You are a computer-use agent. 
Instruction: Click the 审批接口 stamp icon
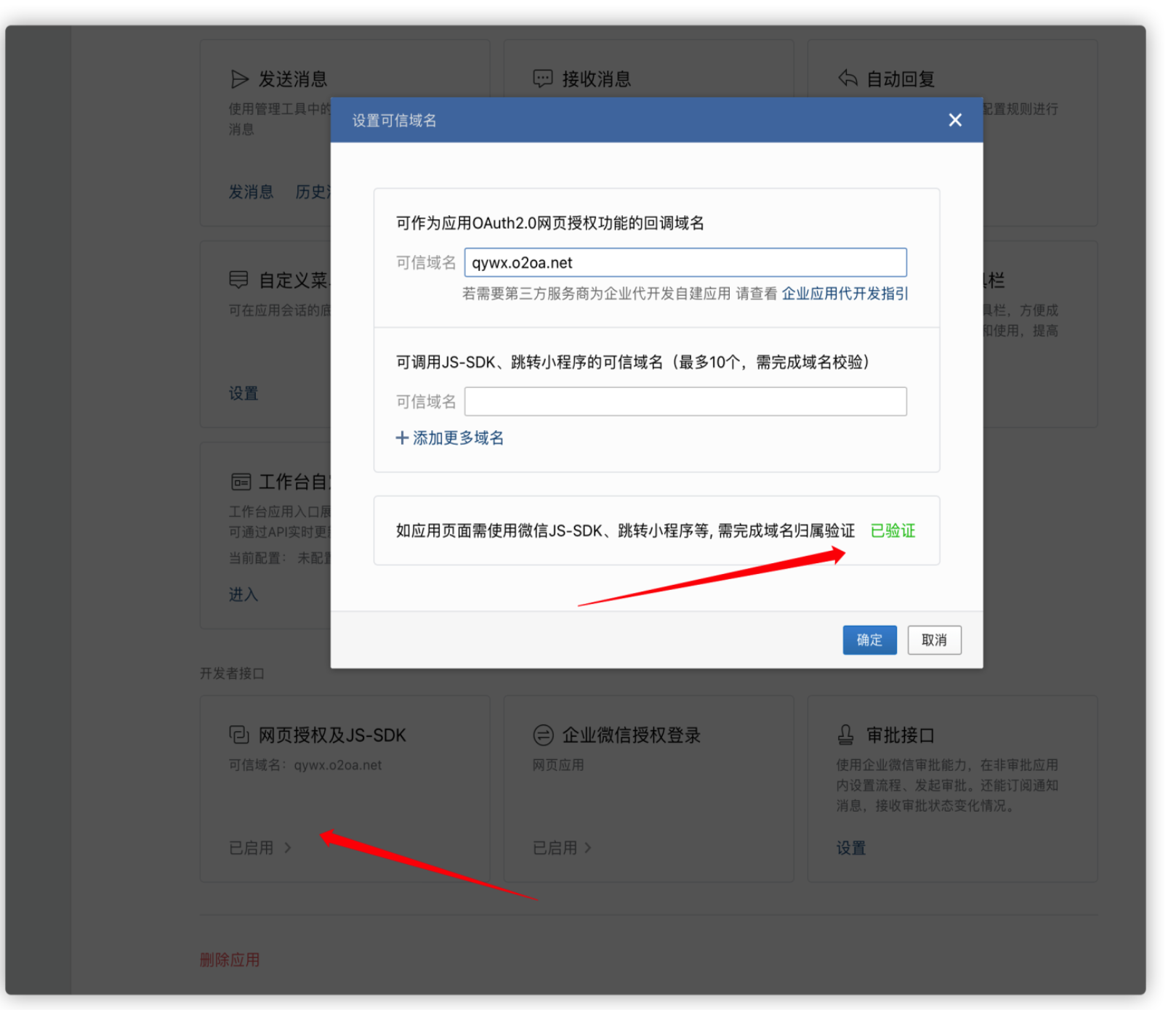pos(845,735)
